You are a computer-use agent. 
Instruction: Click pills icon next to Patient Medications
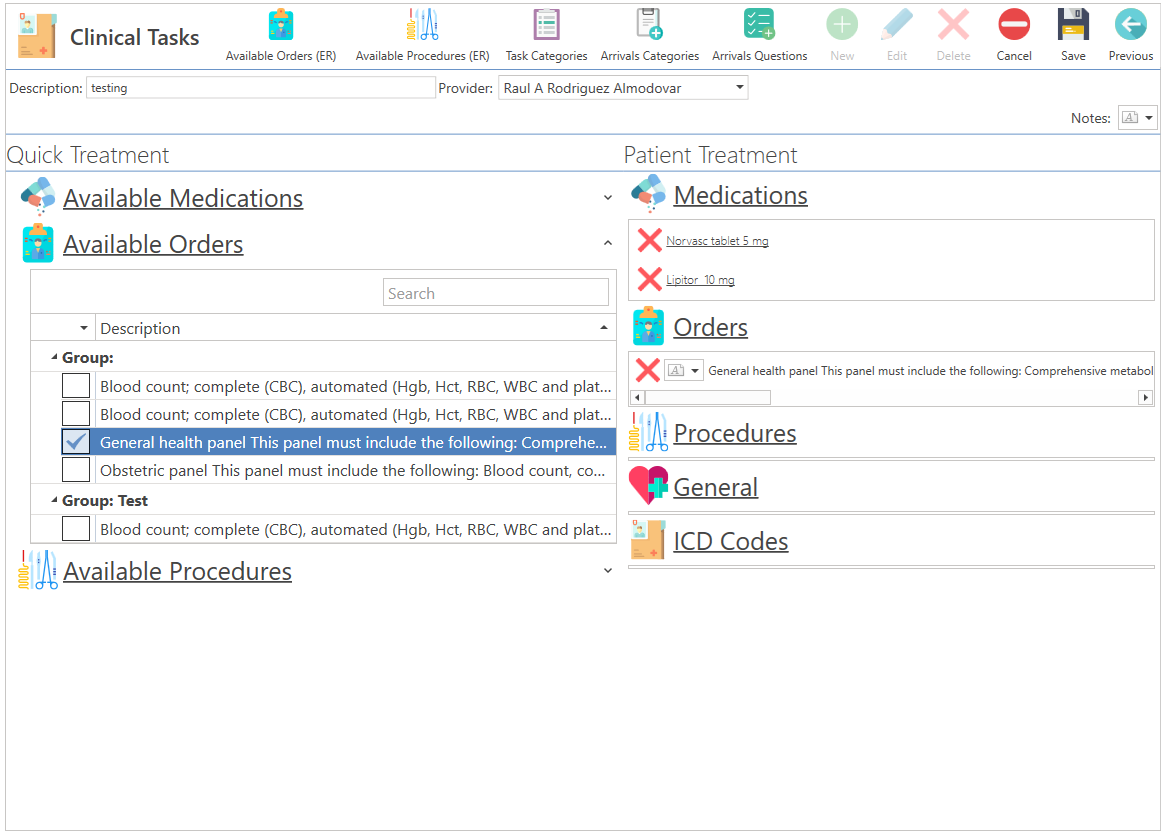648,194
